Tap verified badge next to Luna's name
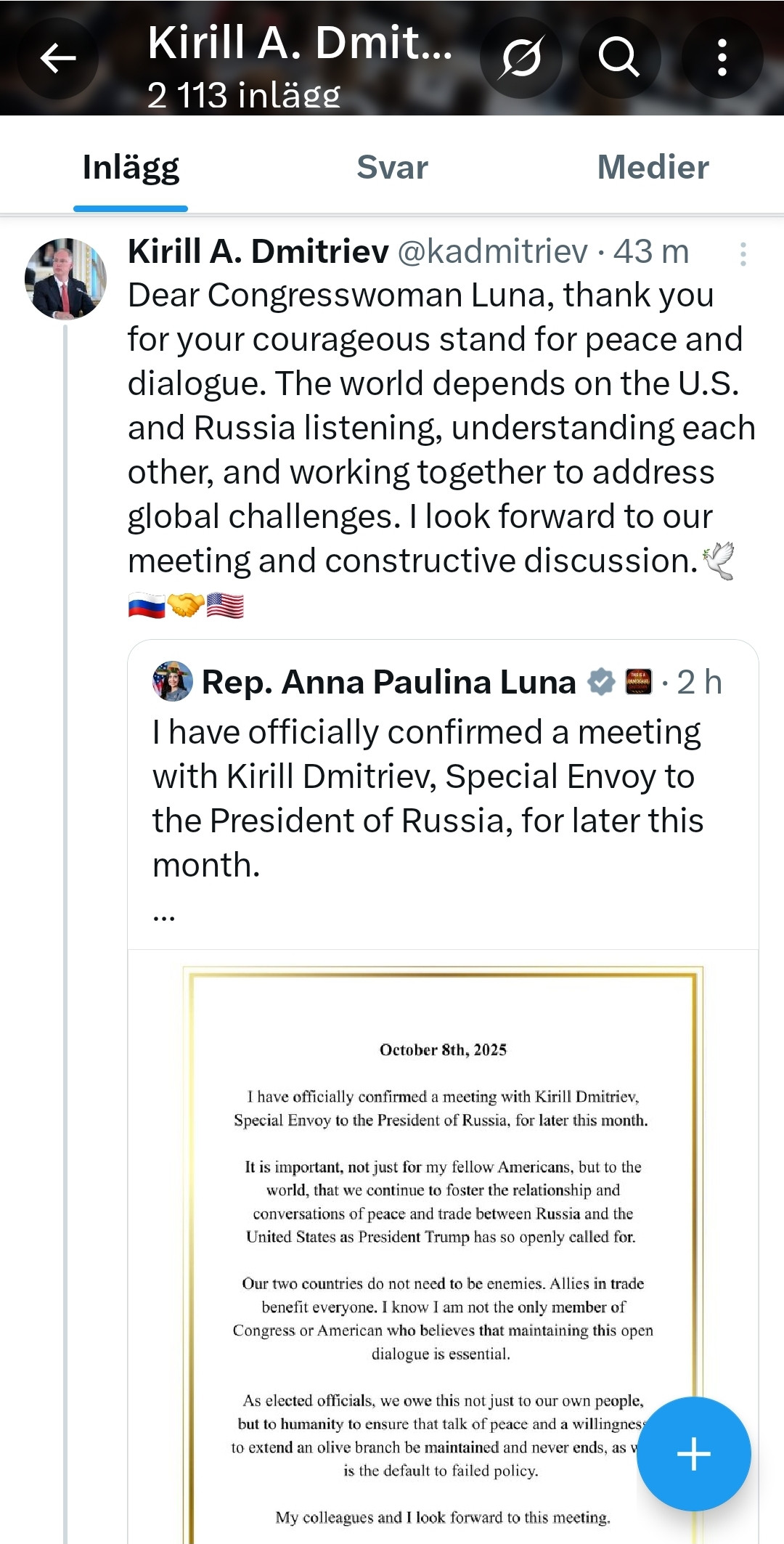The height and width of the screenshot is (1544, 784). [x=601, y=682]
